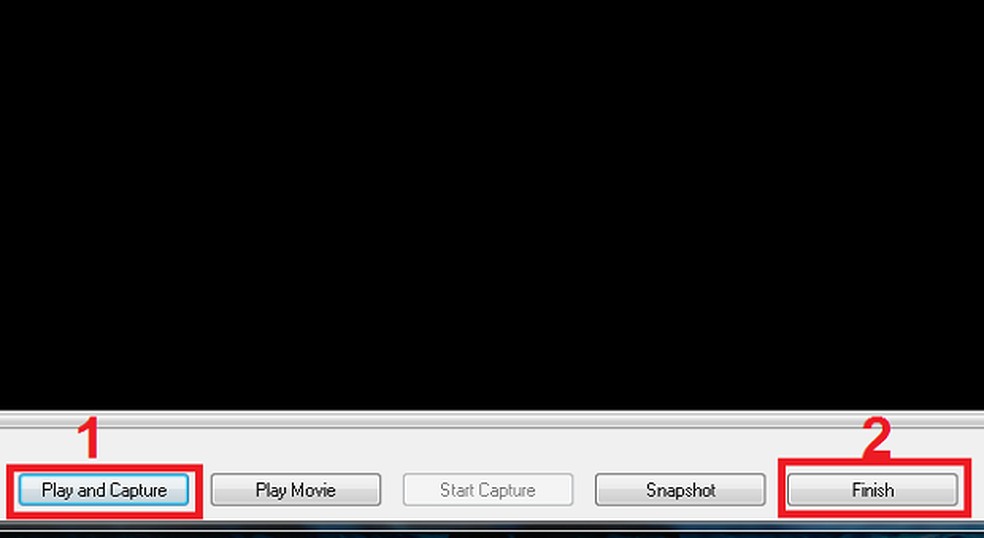Click the grayed-out Start Capture button
This screenshot has width=984, height=538.
(x=488, y=490)
